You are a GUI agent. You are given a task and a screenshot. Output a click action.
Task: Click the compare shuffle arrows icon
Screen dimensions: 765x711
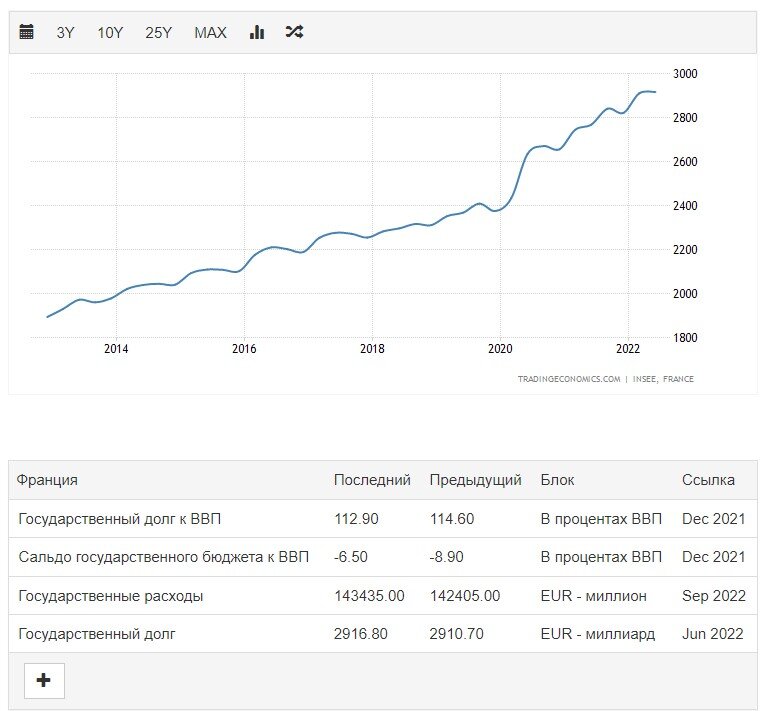point(294,32)
